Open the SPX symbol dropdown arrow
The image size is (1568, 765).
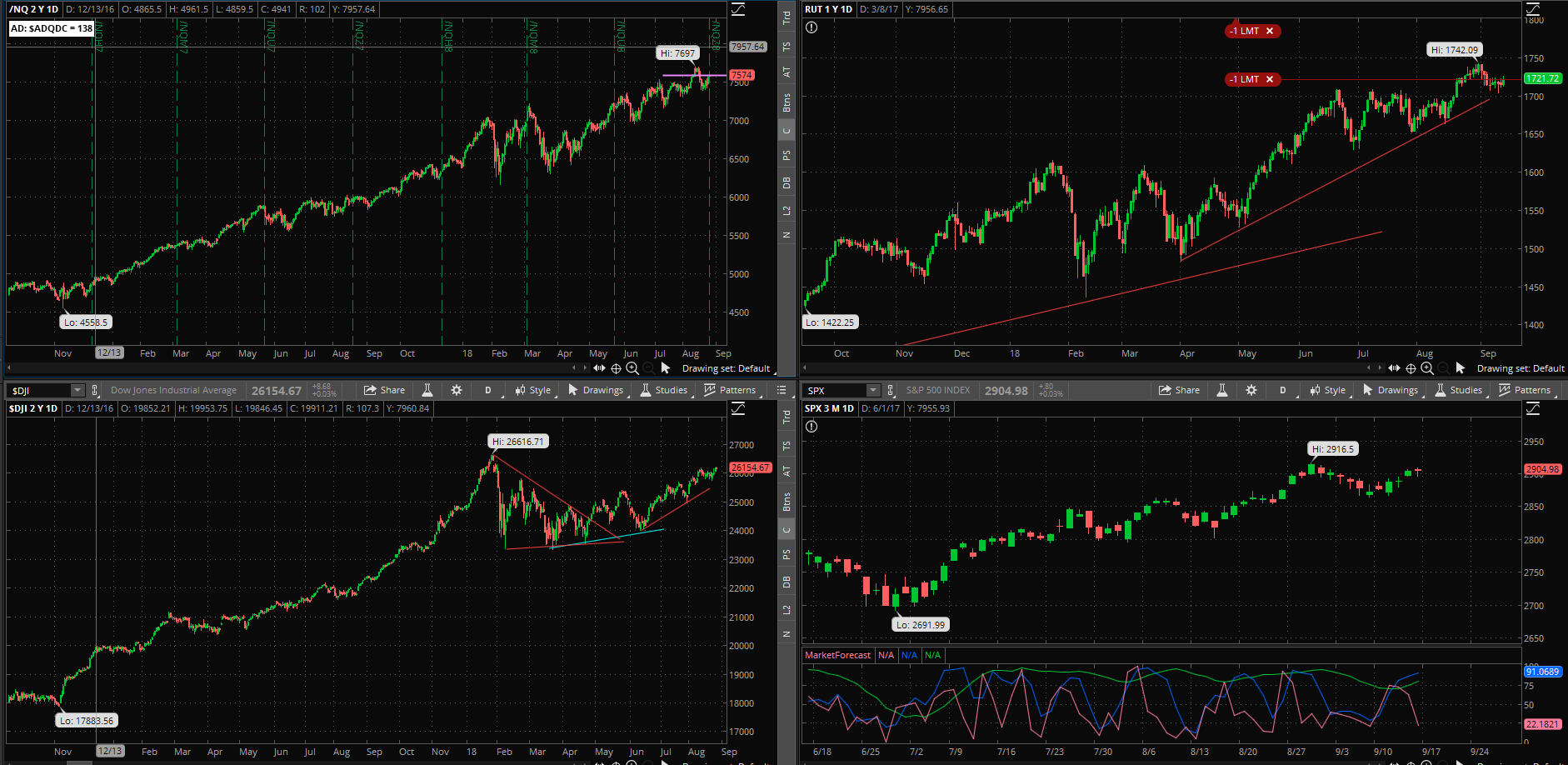(x=873, y=390)
